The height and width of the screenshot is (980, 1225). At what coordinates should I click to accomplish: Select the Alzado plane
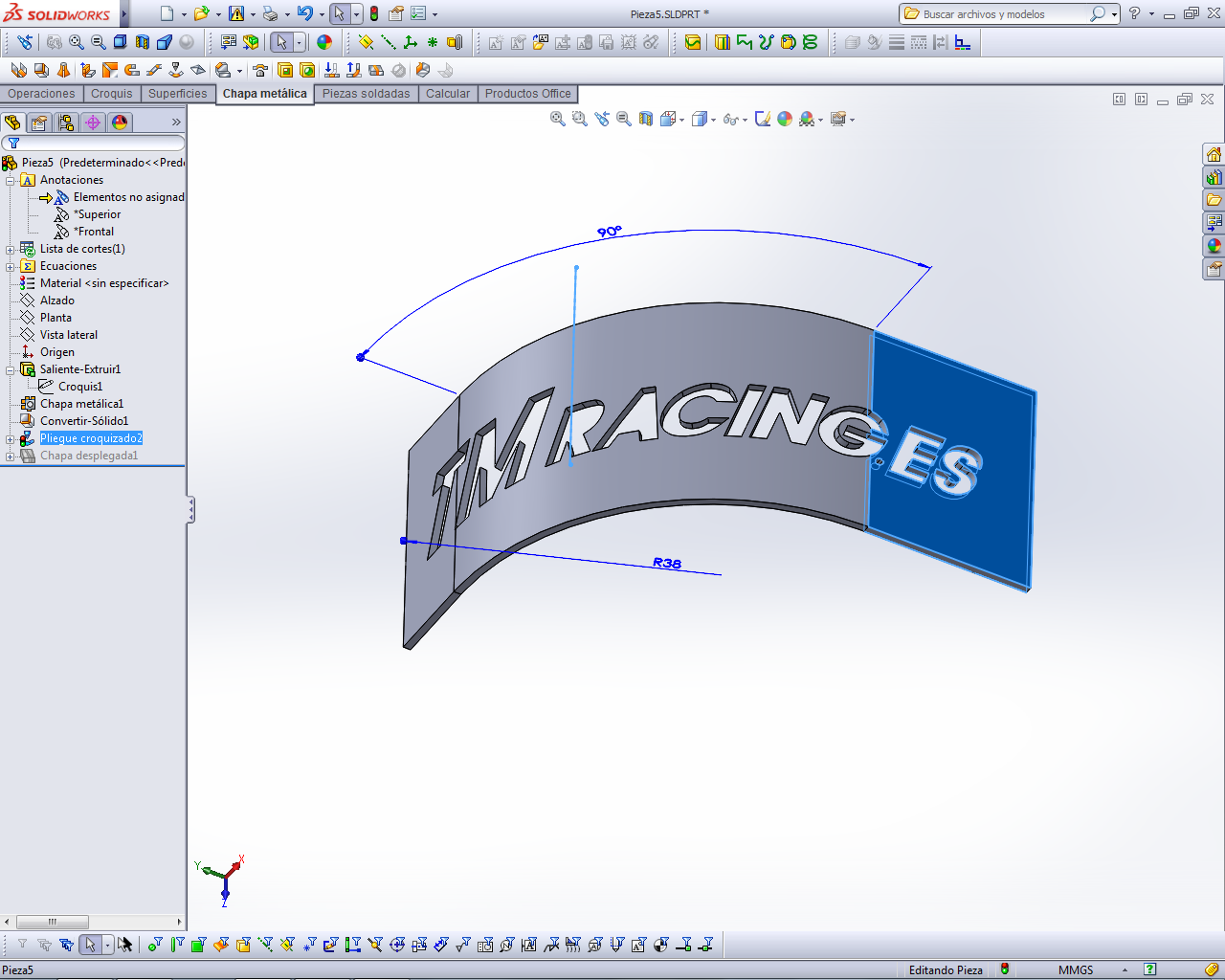coord(56,301)
